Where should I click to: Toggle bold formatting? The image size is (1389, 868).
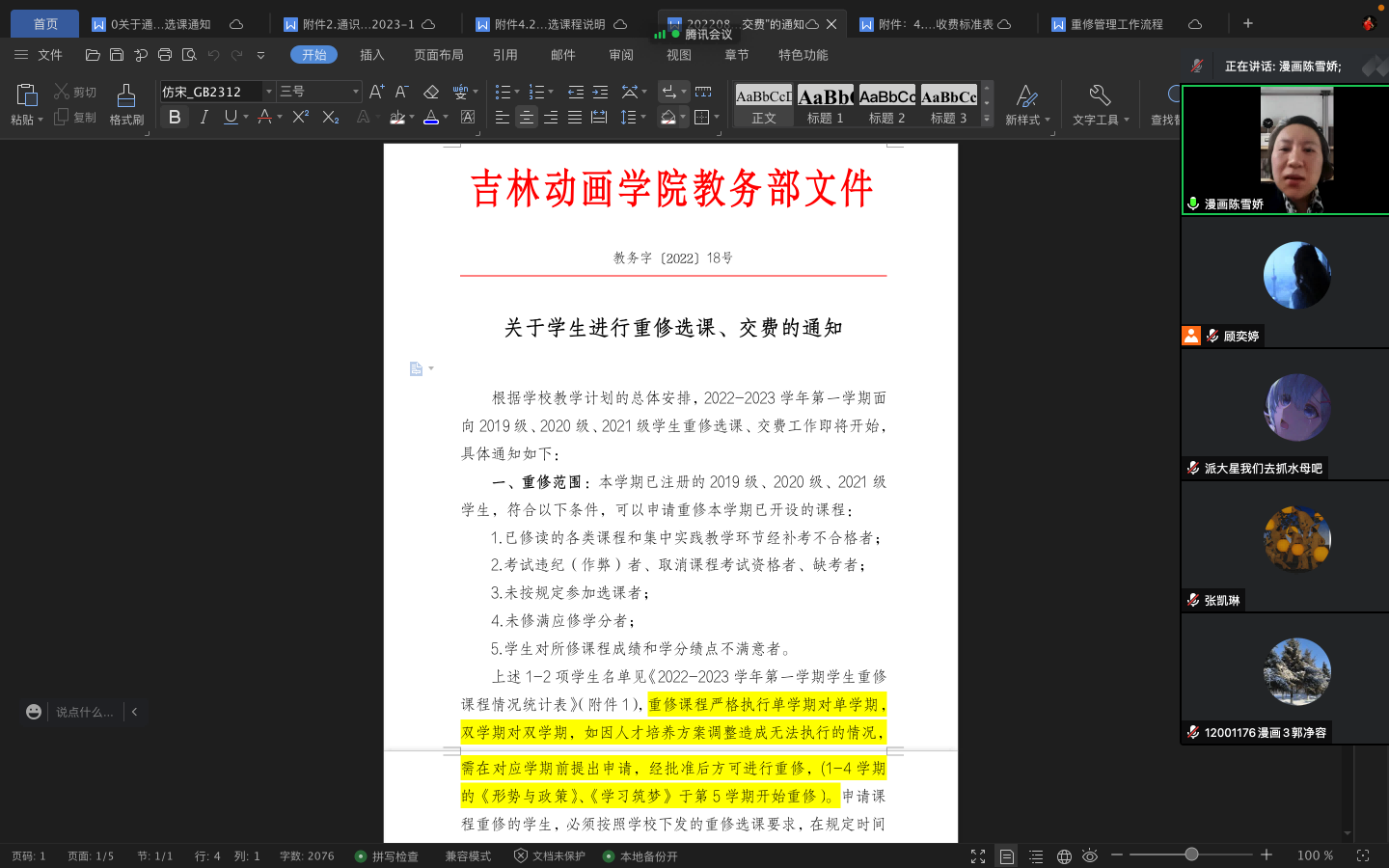coord(175,117)
